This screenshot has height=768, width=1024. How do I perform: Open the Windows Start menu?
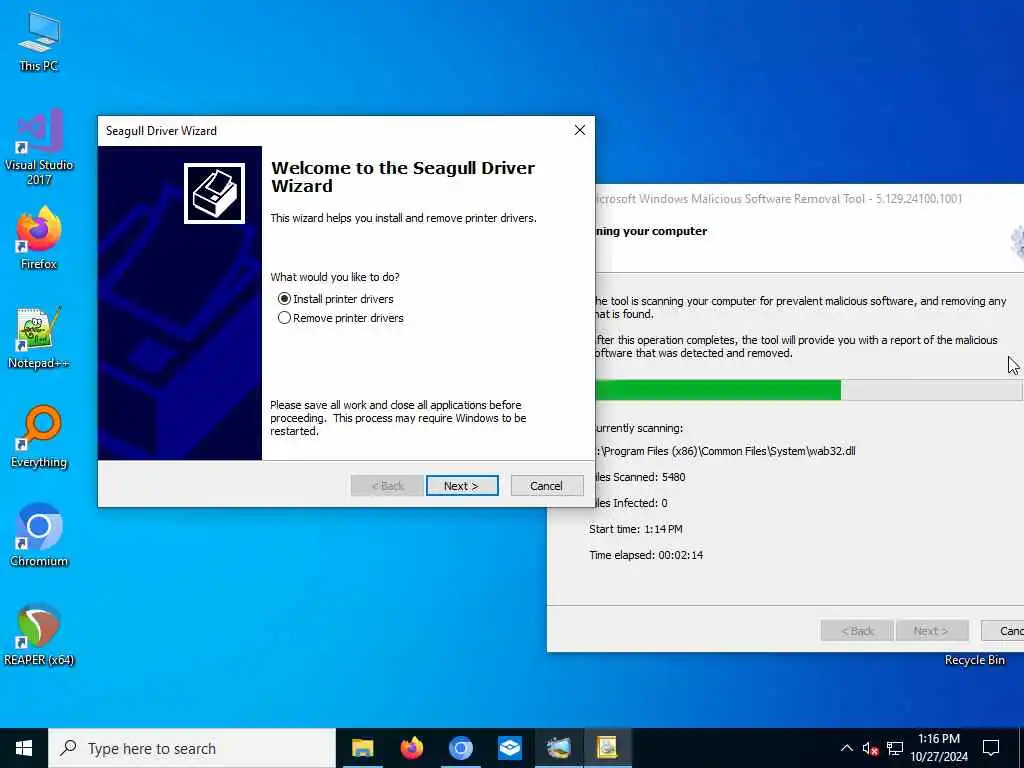click(24, 748)
